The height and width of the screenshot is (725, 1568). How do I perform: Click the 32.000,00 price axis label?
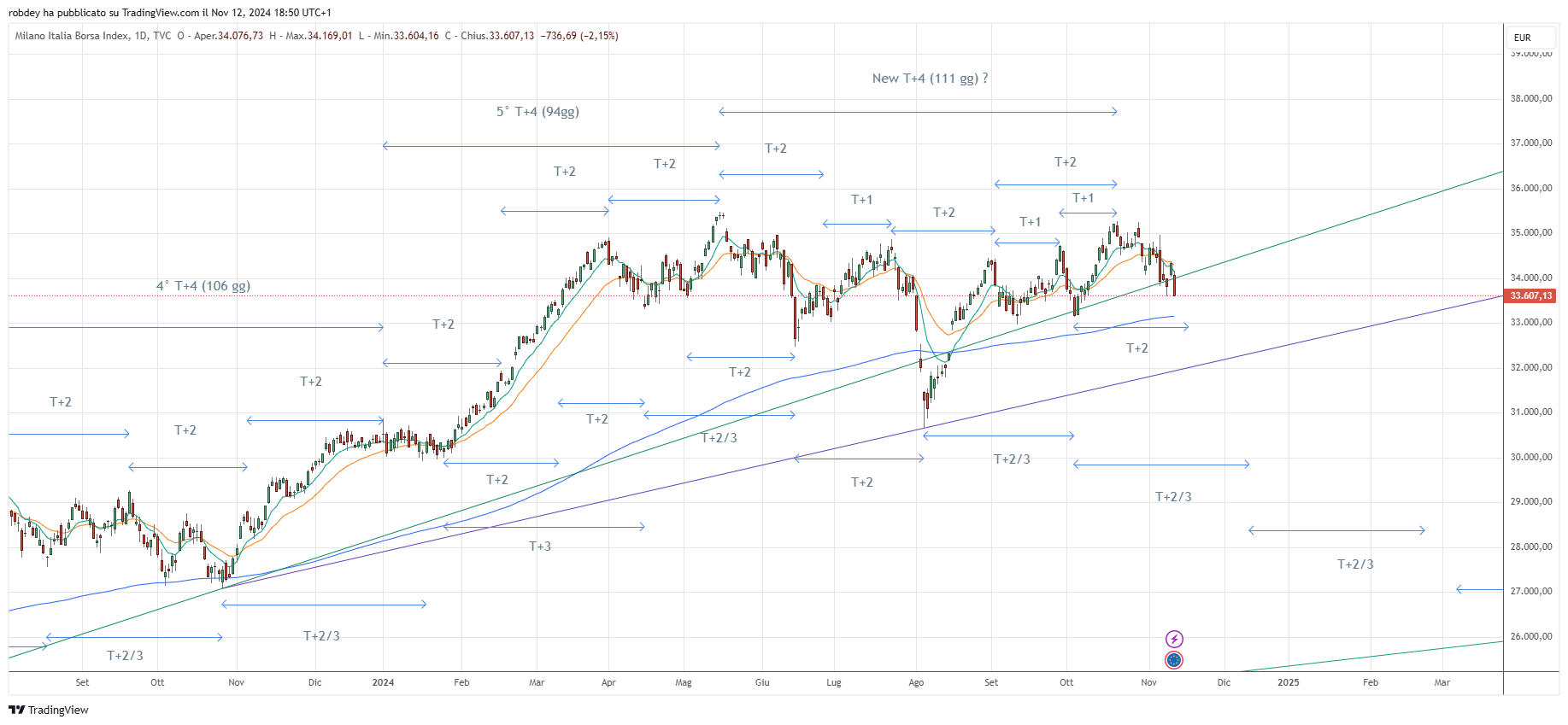click(x=1531, y=367)
